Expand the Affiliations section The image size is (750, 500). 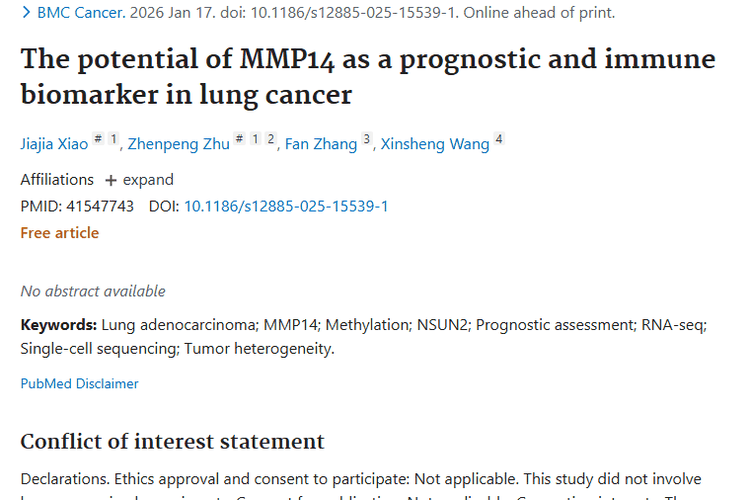(x=139, y=180)
